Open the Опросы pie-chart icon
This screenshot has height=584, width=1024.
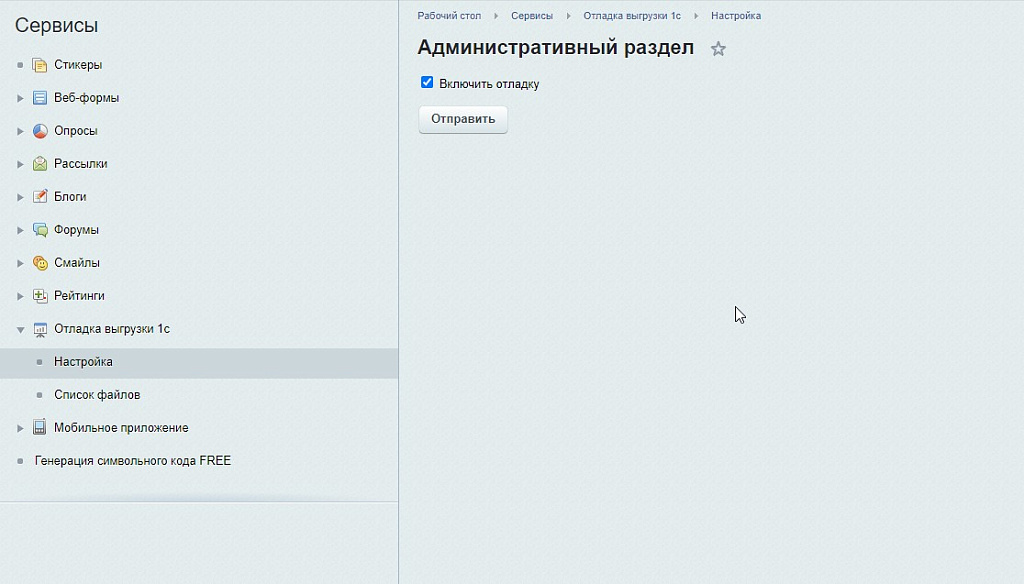pyautogui.click(x=38, y=130)
